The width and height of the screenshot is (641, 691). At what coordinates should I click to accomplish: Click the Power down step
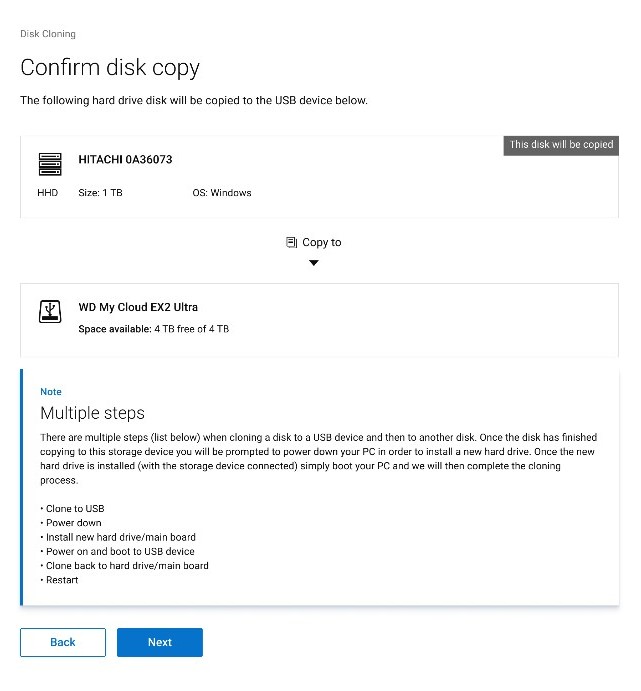click(73, 523)
